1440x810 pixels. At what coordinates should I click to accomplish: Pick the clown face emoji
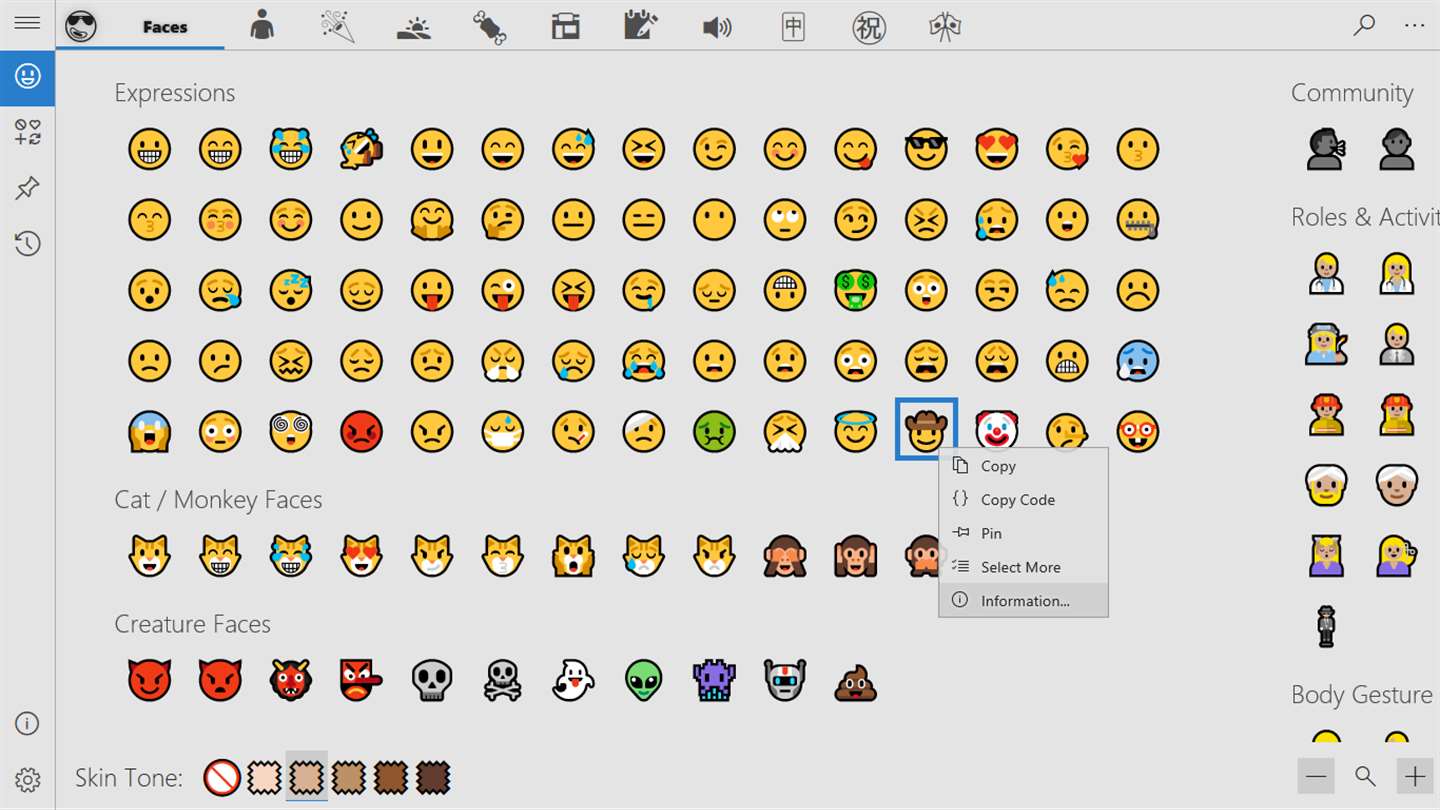click(x=997, y=431)
